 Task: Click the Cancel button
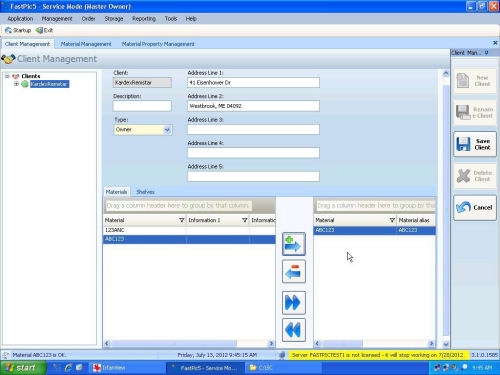(475, 207)
